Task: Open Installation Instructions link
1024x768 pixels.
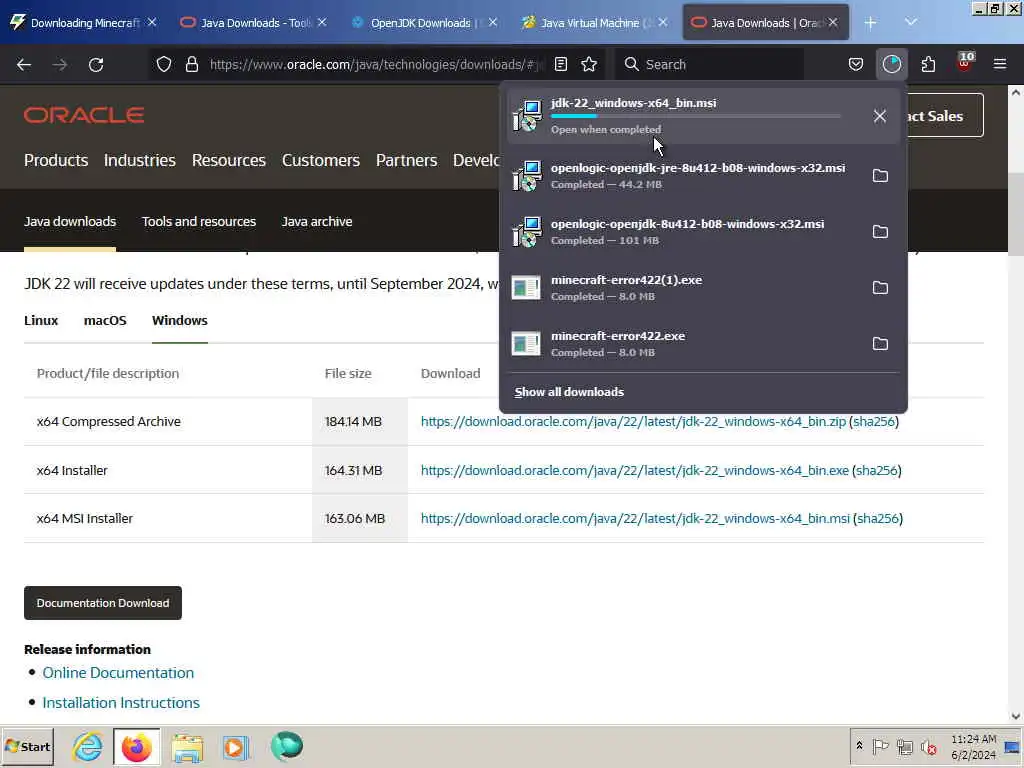Action: point(121,703)
